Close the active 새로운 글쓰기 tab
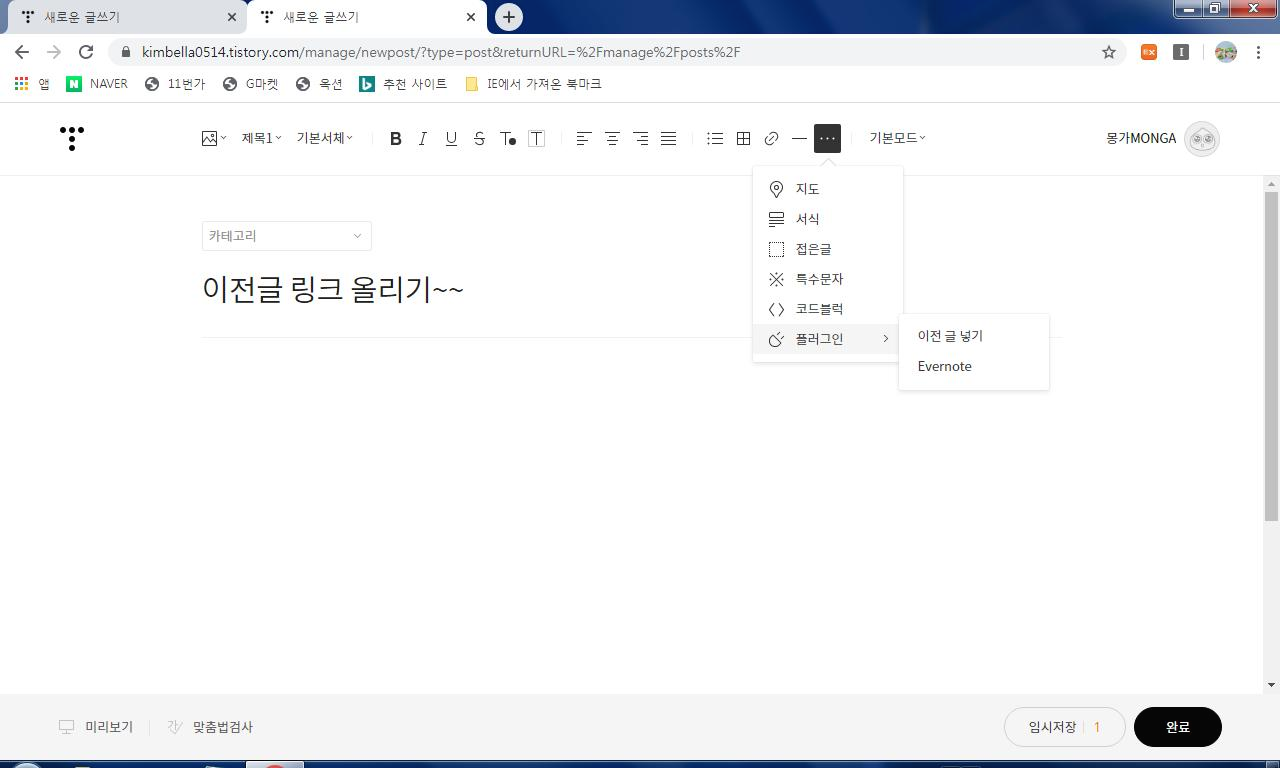 click(x=470, y=17)
